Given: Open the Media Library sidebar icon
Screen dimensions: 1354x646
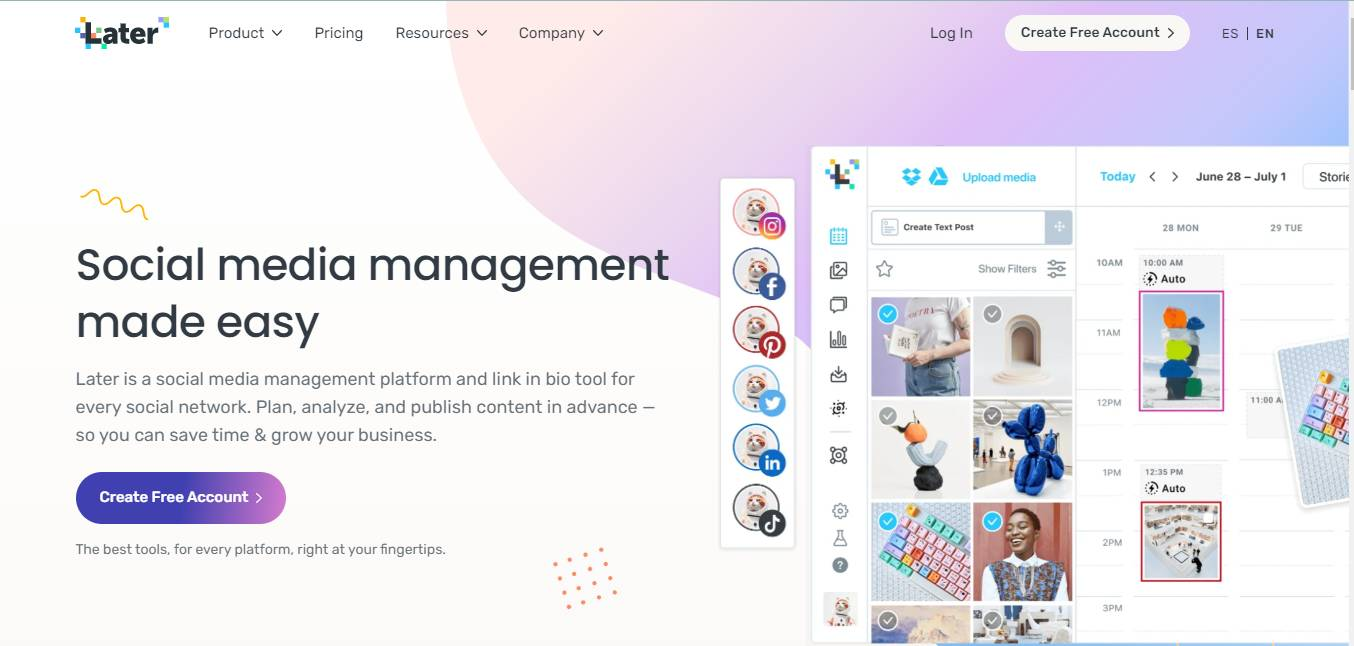Looking at the screenshot, I should coord(839,270).
